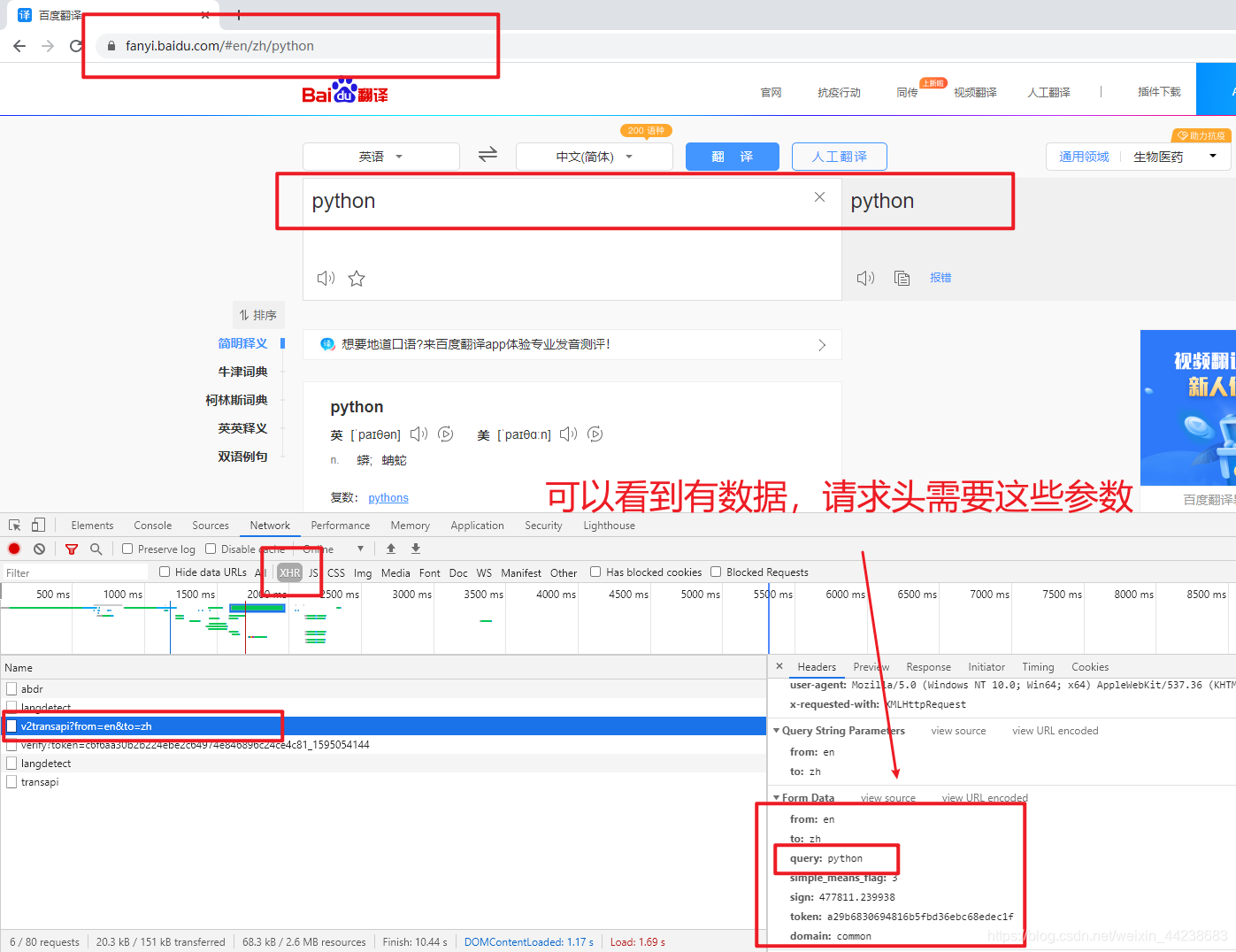Go back using the browser back arrow
The width and height of the screenshot is (1236, 952).
19,46
